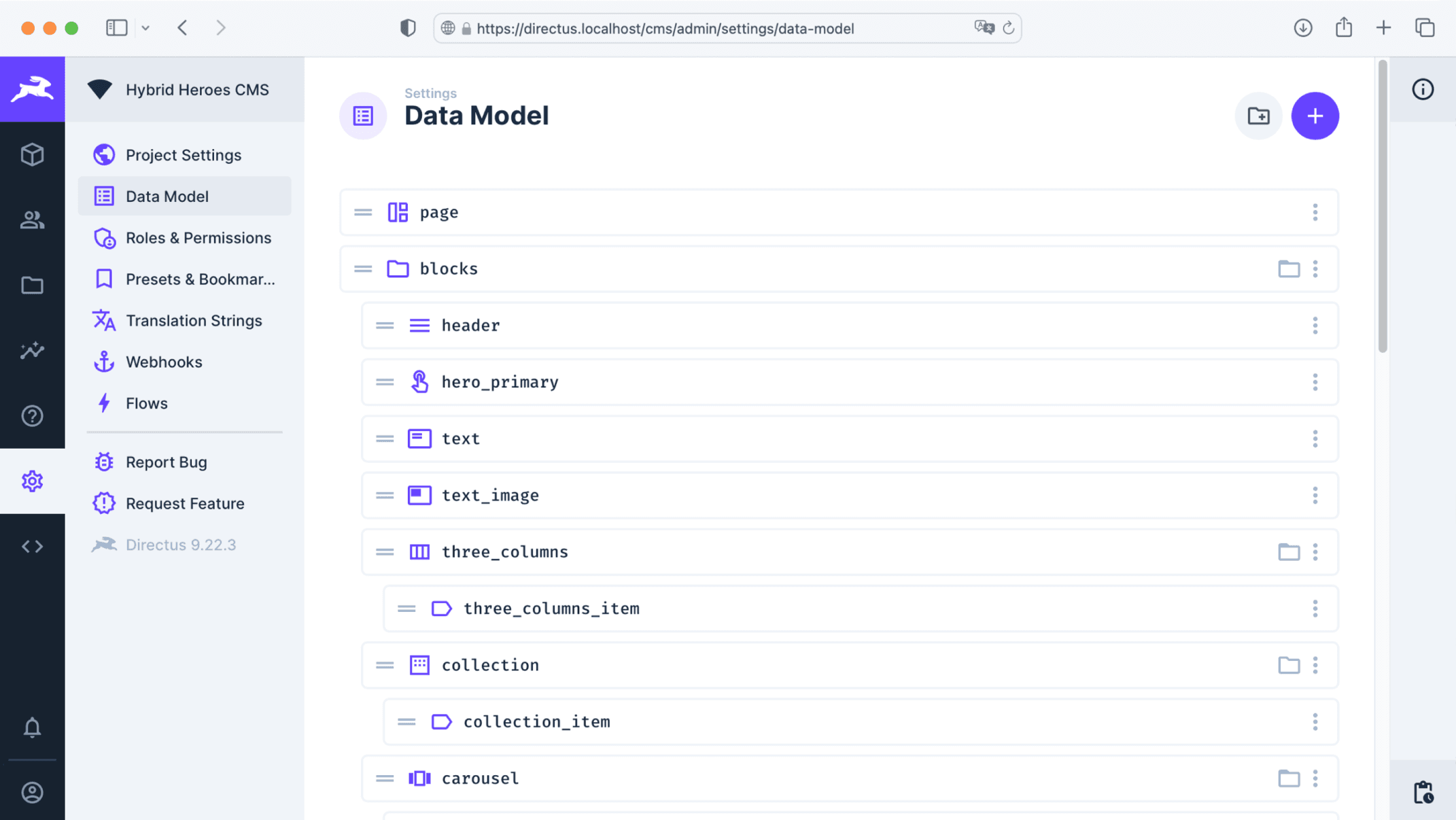Click the carousel folder icon

(1288, 778)
